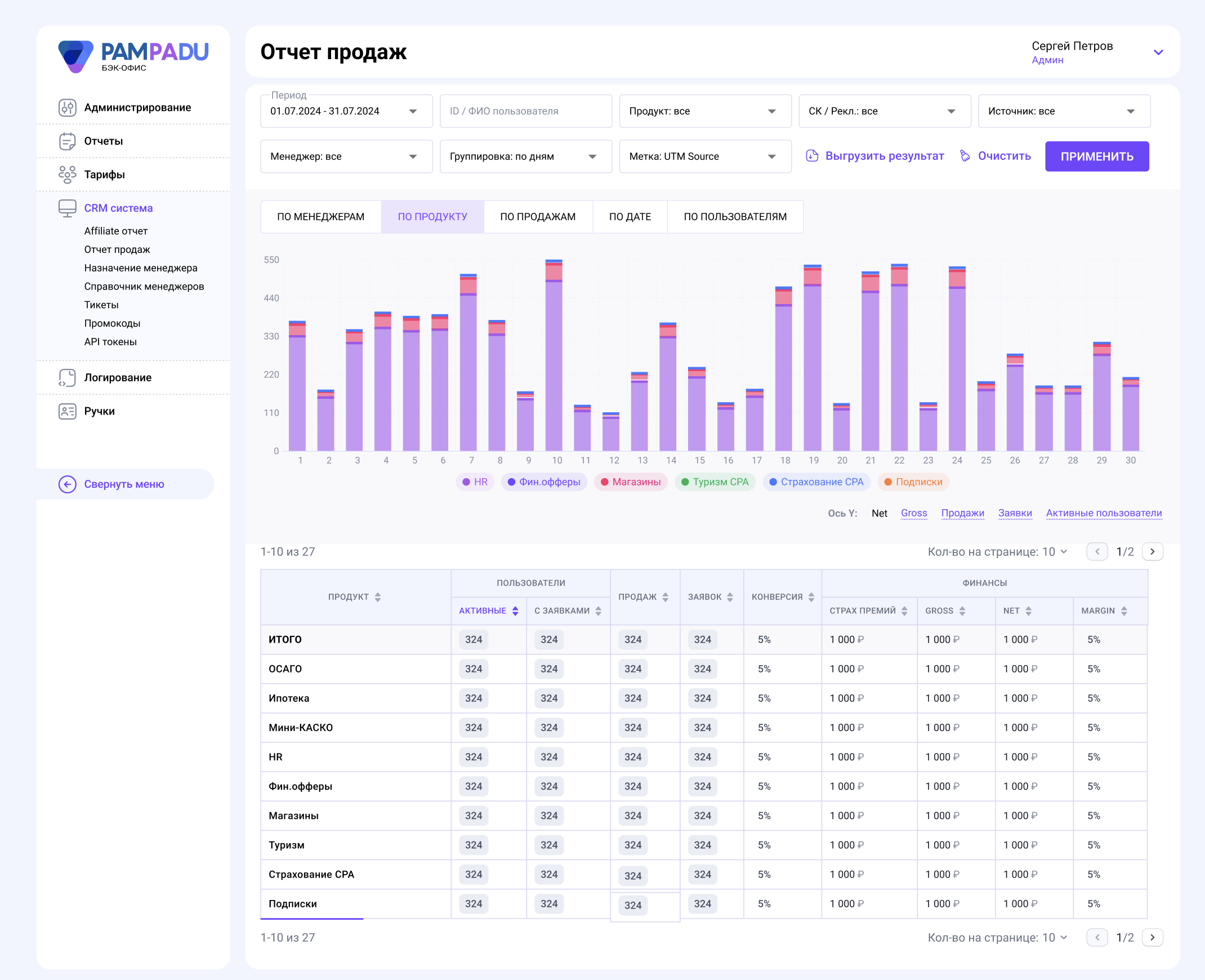Screen dimensions: 1205x980
Task: Open the user profile menu chevron
Action: point(1158,52)
